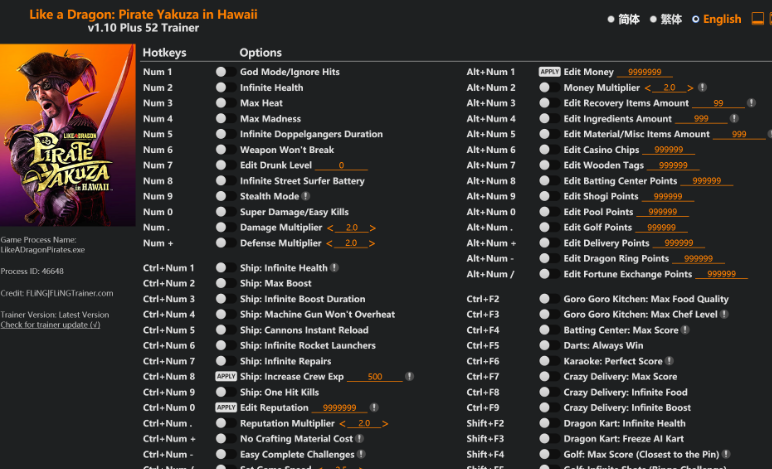Click the Ship: Increase Crew Exp value field

[375, 376]
